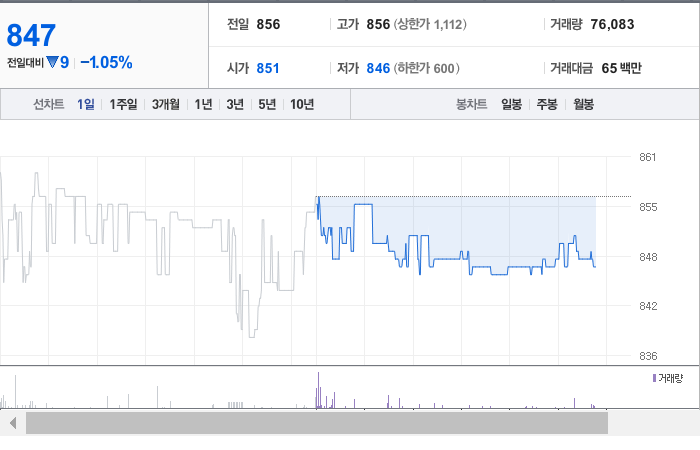The width and height of the screenshot is (700, 450).
Task: Click the 855 y-axis label
Action: point(648,207)
